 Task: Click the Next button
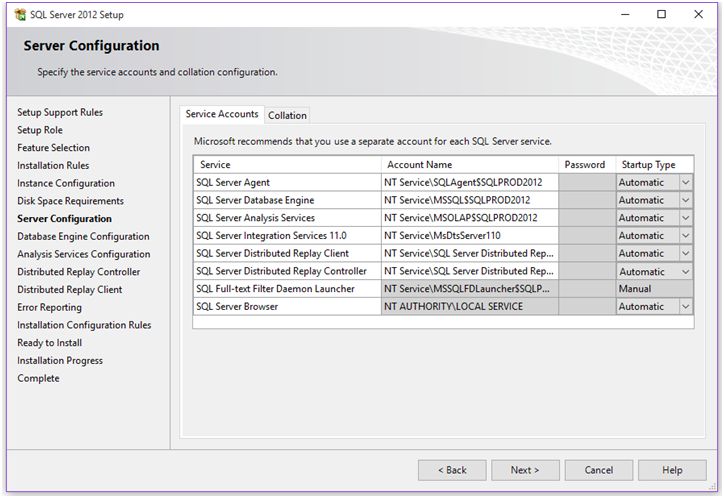point(525,470)
